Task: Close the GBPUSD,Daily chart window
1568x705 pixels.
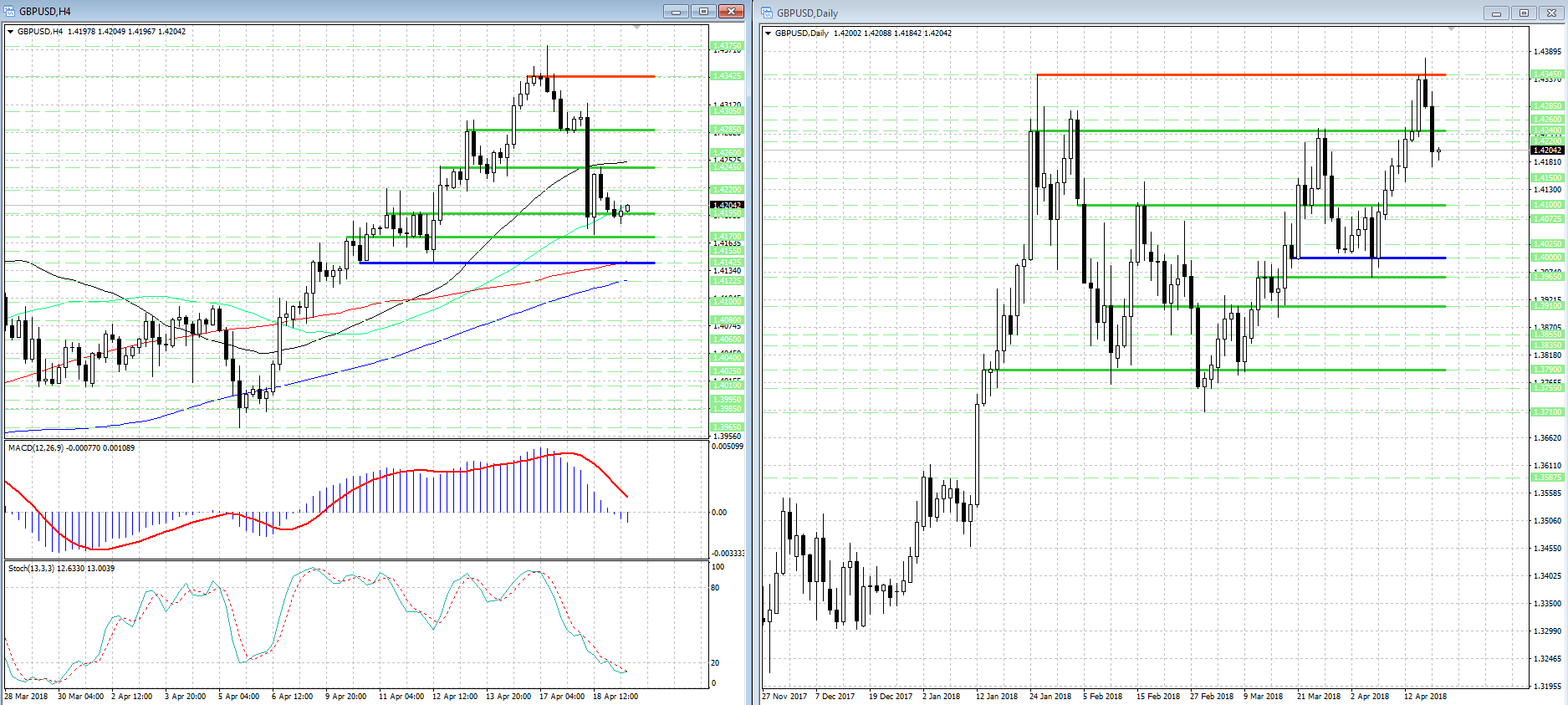Action: (1551, 13)
